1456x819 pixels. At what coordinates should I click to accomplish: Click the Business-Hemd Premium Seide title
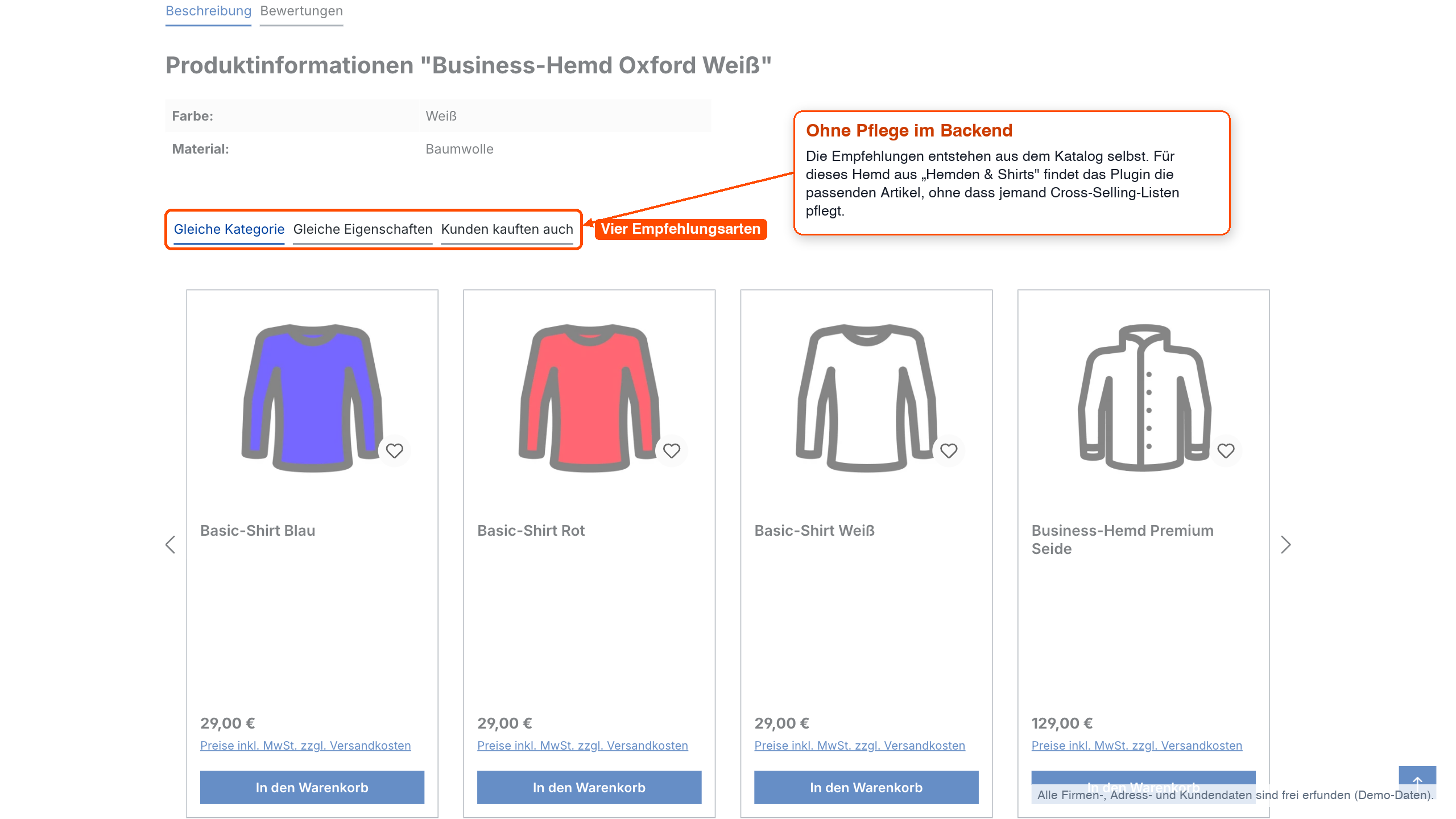click(x=1122, y=539)
